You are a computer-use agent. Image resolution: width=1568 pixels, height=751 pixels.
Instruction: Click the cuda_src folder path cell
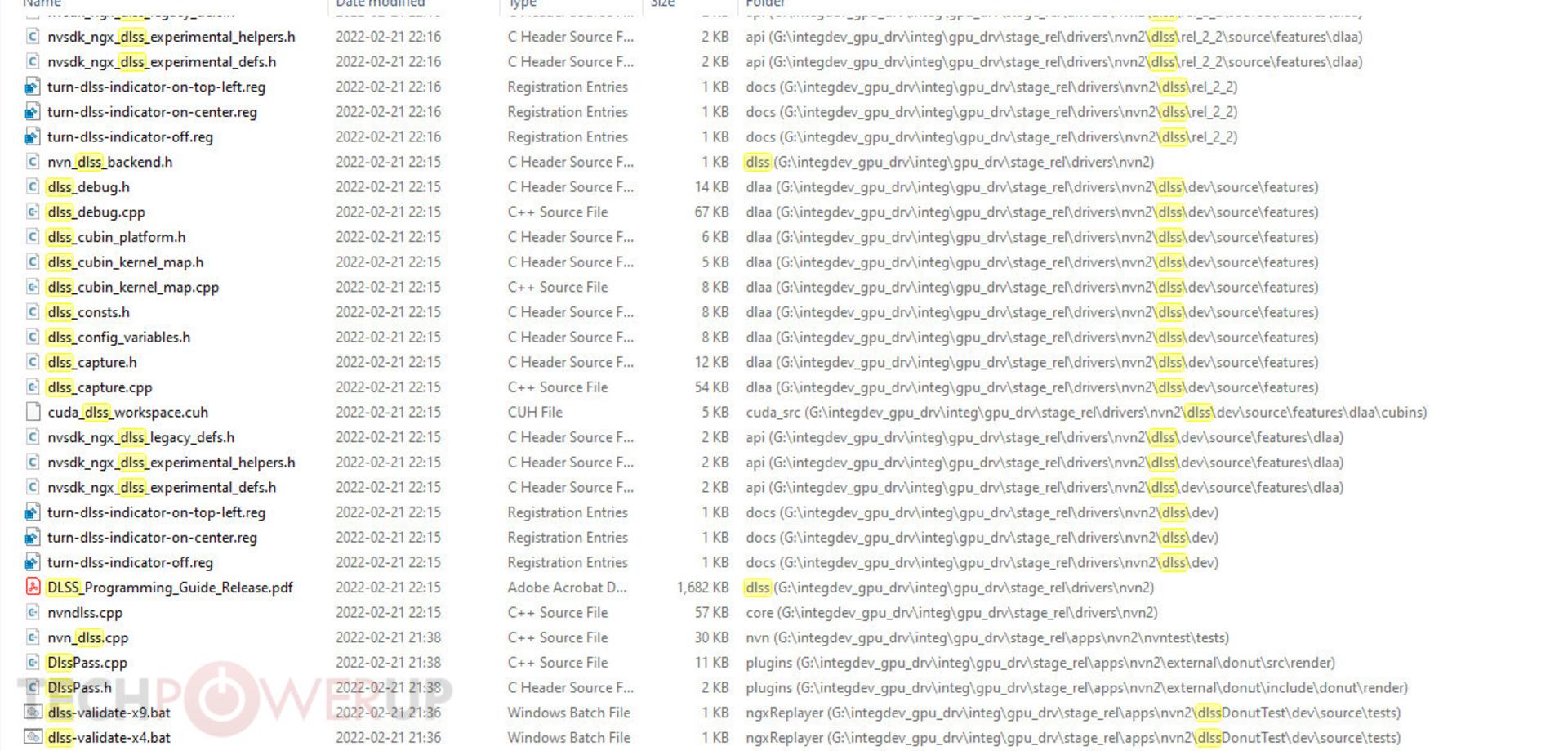1086,412
